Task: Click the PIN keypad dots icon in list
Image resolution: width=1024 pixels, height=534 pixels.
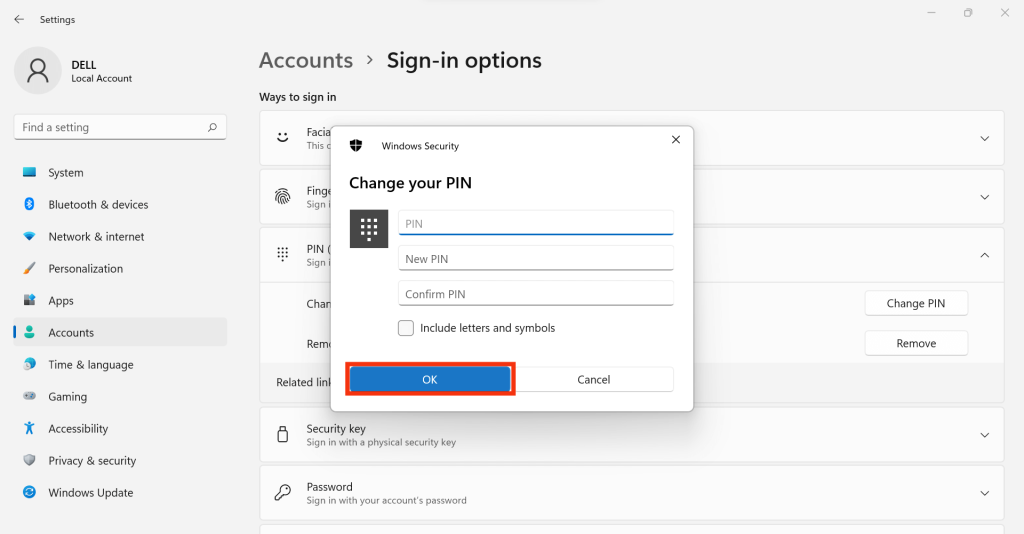Action: coord(283,255)
